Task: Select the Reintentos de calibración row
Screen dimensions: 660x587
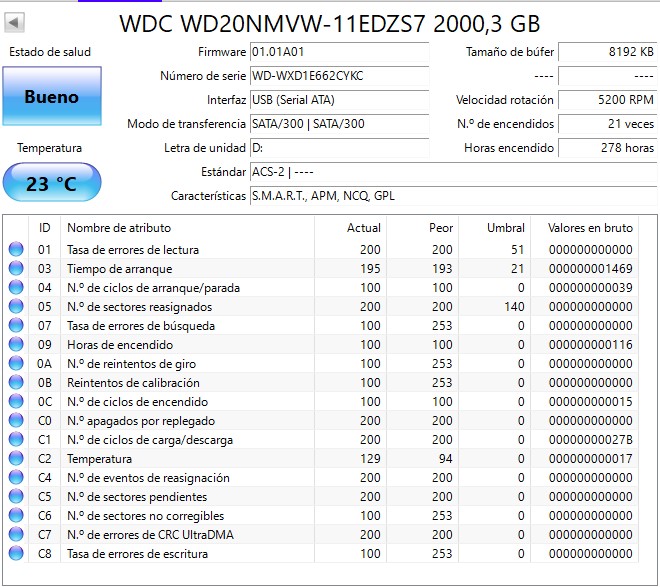Action: 322,382
